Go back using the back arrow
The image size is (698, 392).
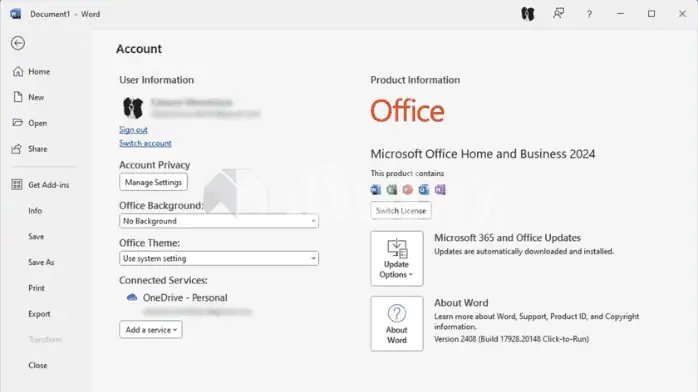click(x=18, y=43)
